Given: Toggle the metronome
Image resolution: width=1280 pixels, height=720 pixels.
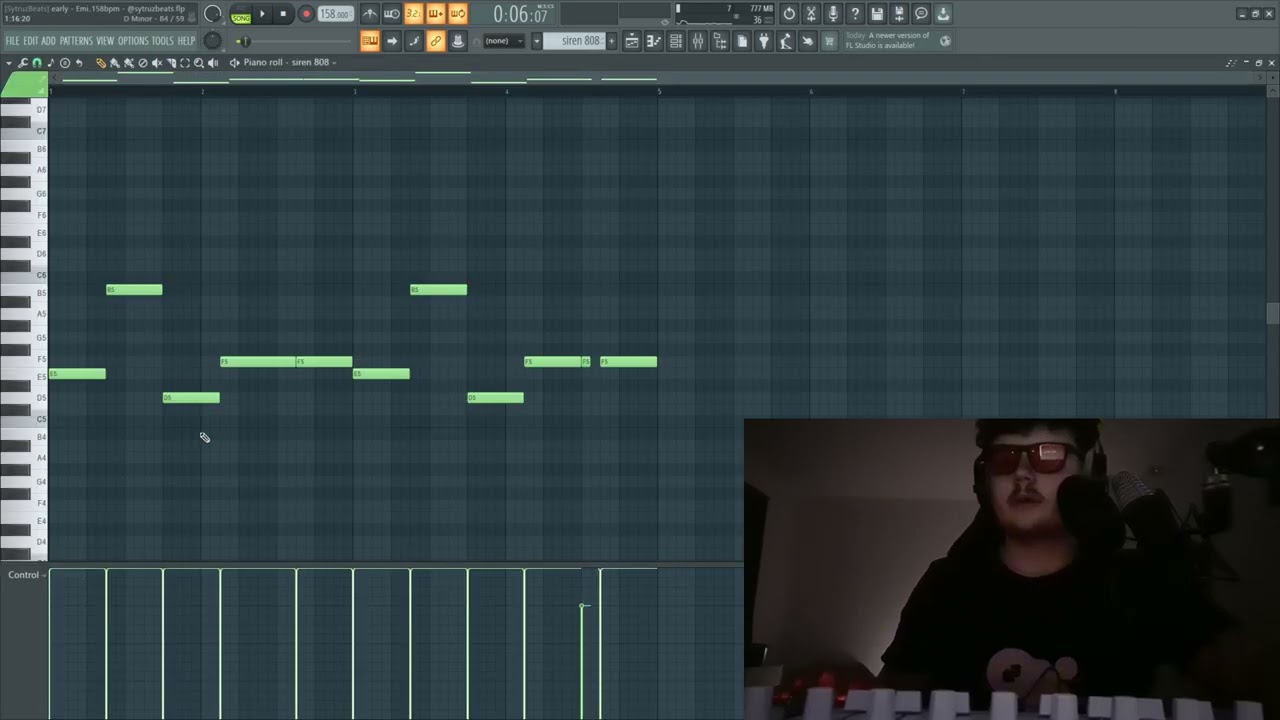Looking at the screenshot, I should pyautogui.click(x=370, y=14).
